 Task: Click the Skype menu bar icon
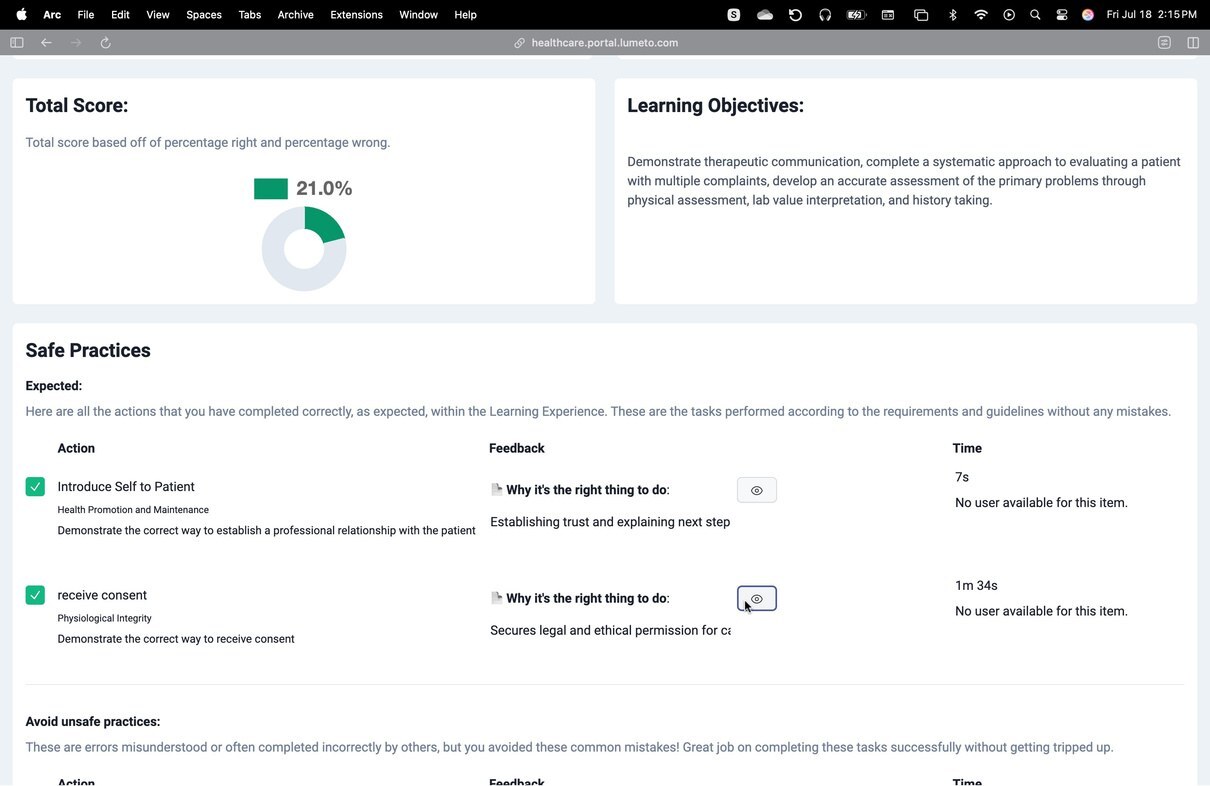[x=734, y=15]
